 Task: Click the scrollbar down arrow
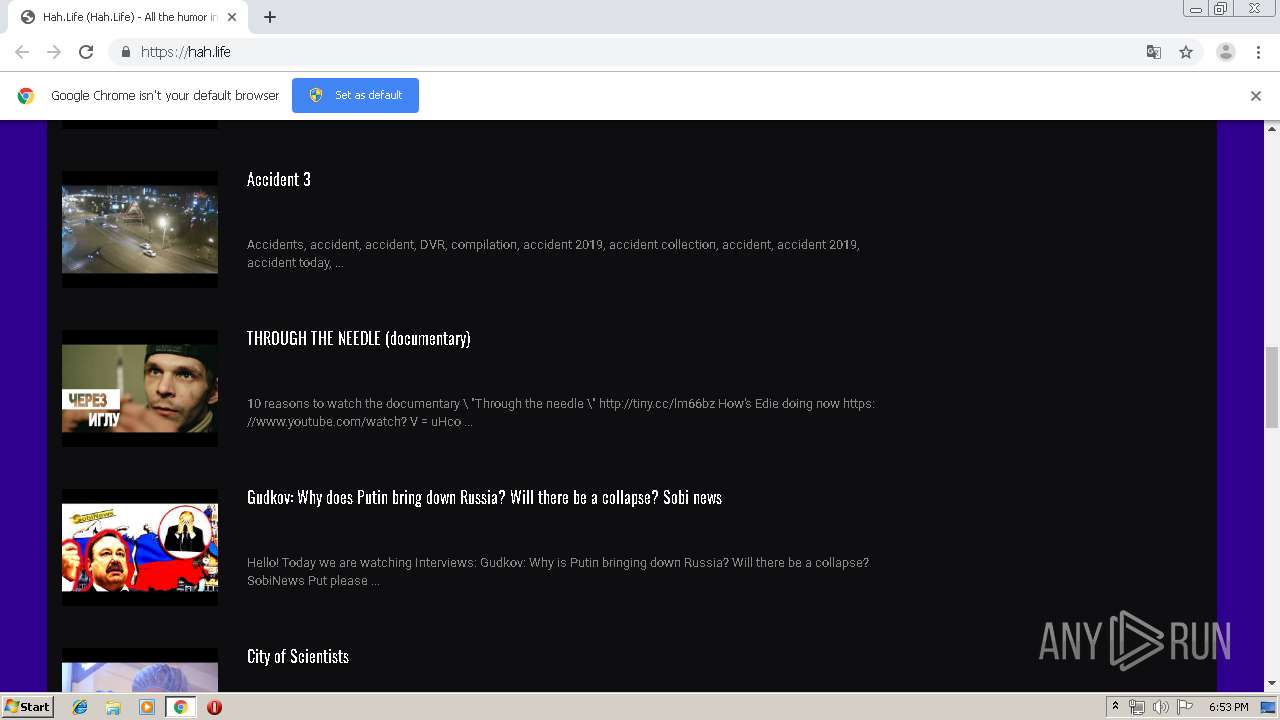click(x=1272, y=684)
